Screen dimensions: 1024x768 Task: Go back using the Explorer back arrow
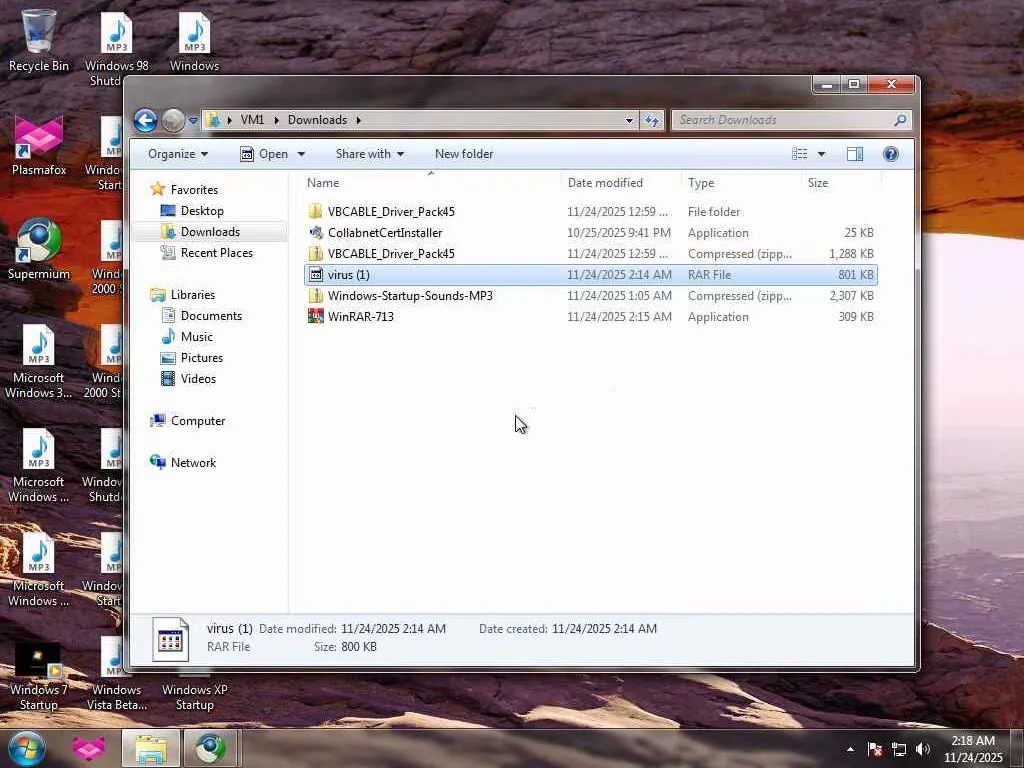coord(145,120)
